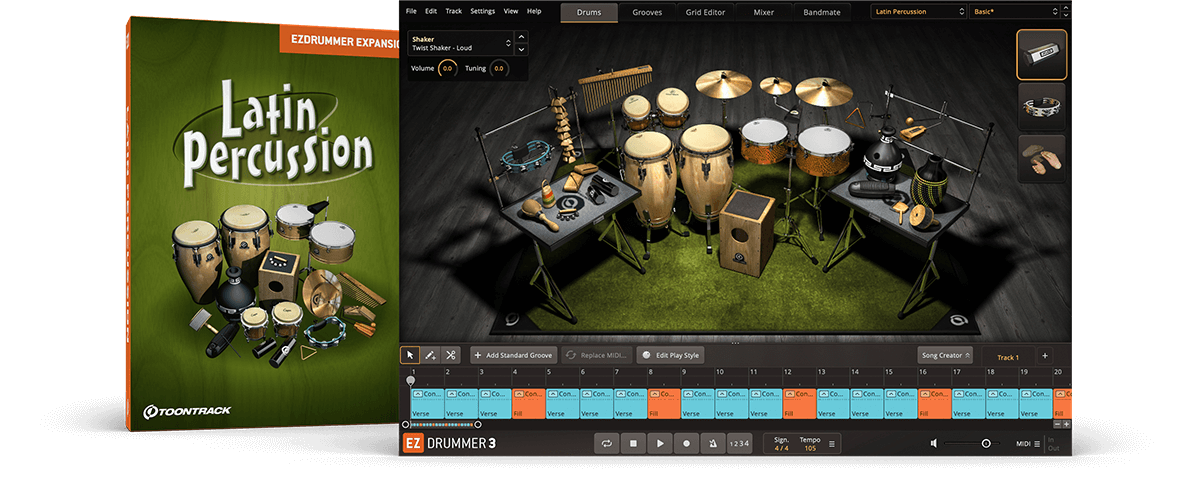Open the Basic preset dropdown

point(1013,12)
